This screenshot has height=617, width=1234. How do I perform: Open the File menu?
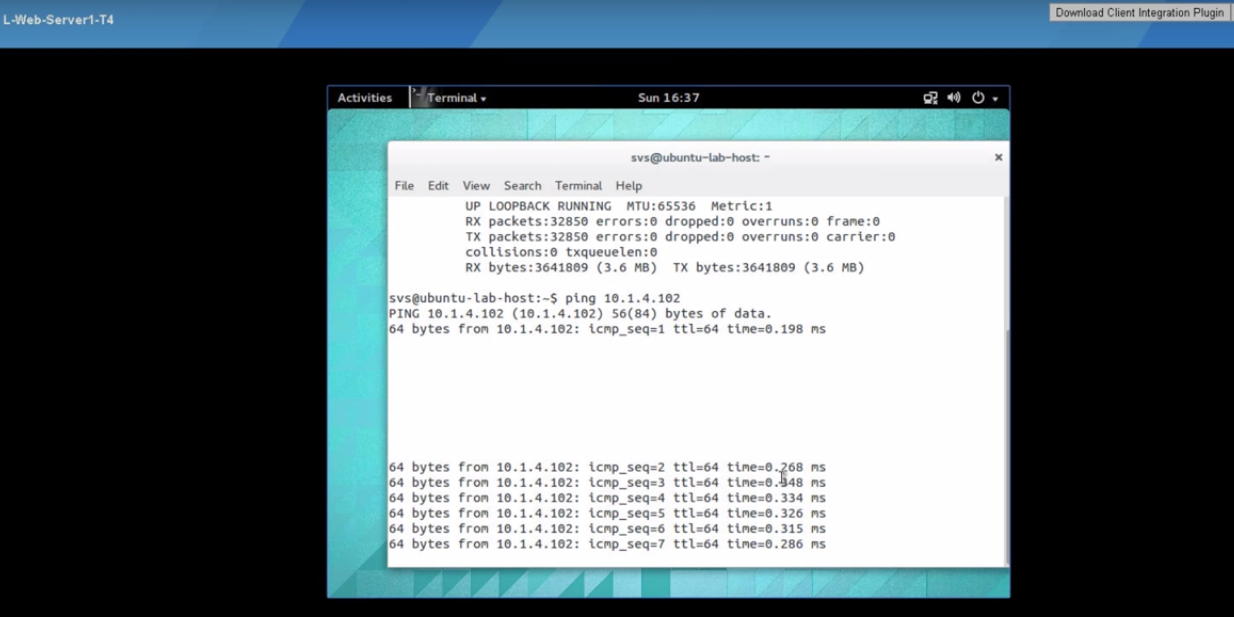click(404, 186)
